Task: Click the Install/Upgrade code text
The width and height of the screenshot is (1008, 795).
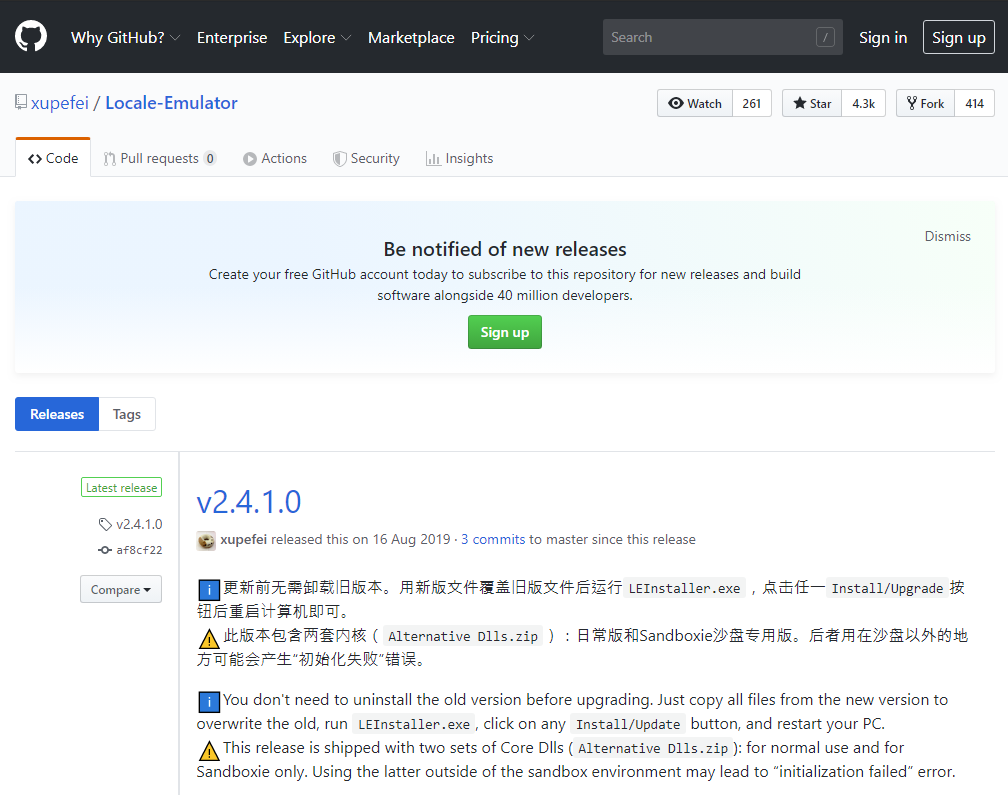Action: pos(887,588)
